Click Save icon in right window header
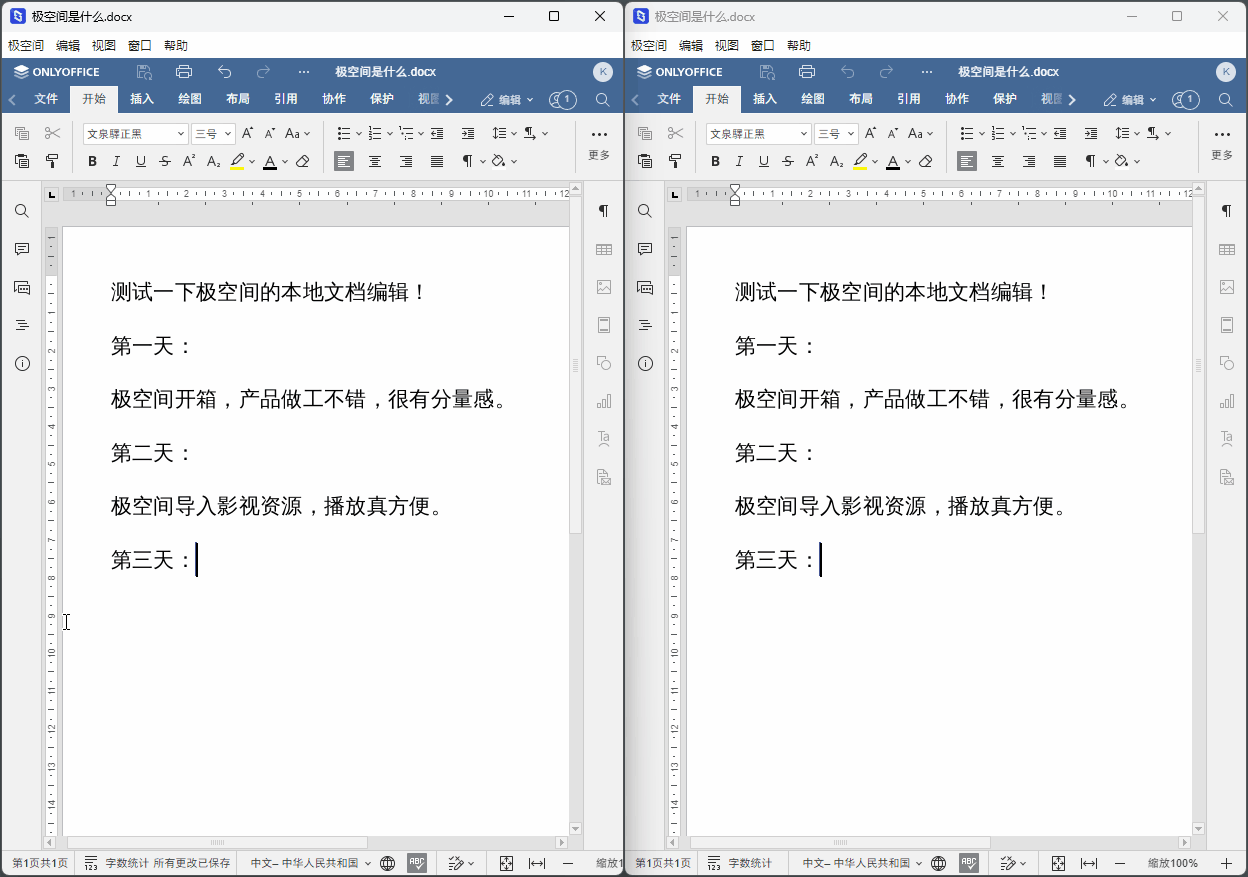The image size is (1248, 877). [x=767, y=72]
